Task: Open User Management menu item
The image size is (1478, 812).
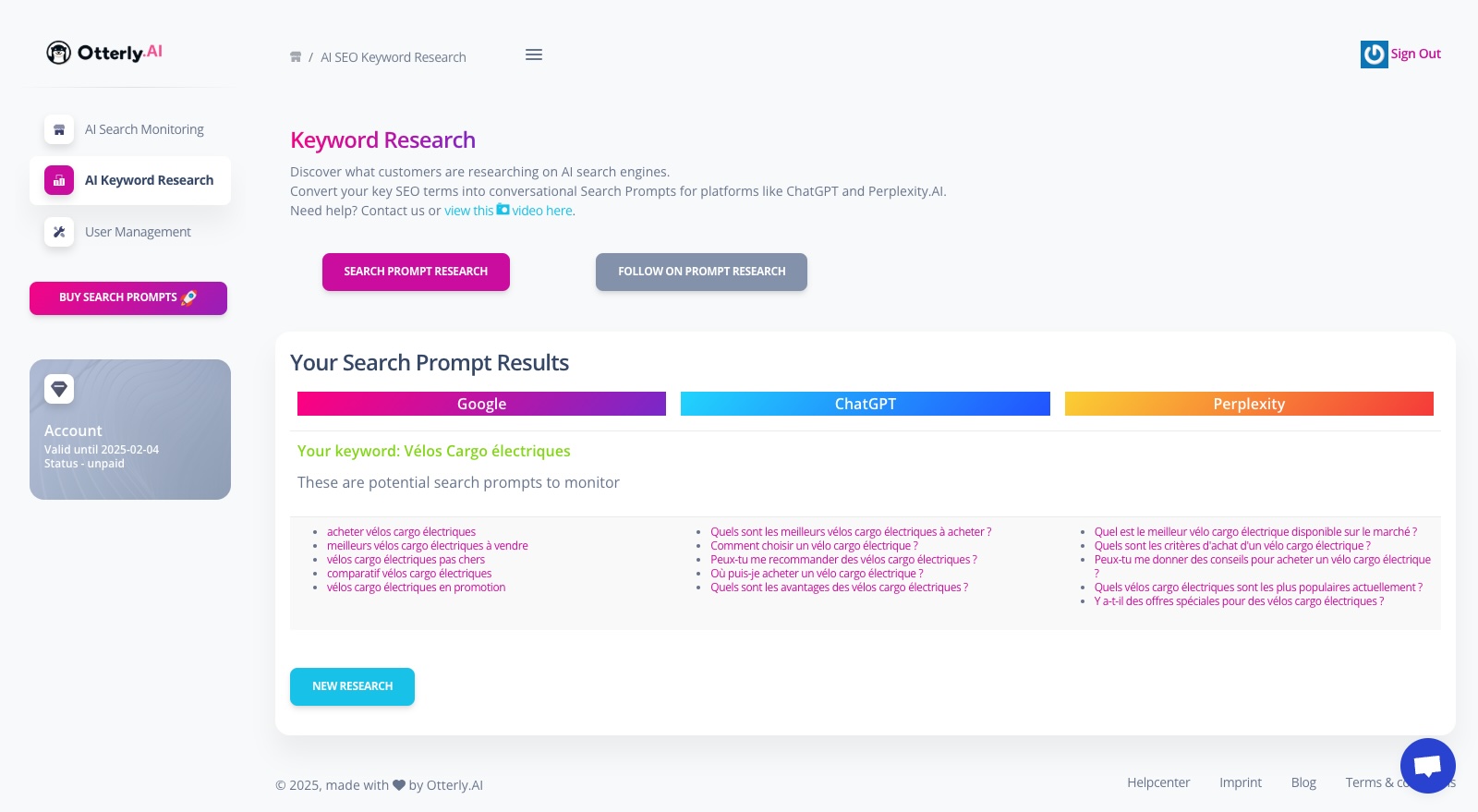Action: 130,232
